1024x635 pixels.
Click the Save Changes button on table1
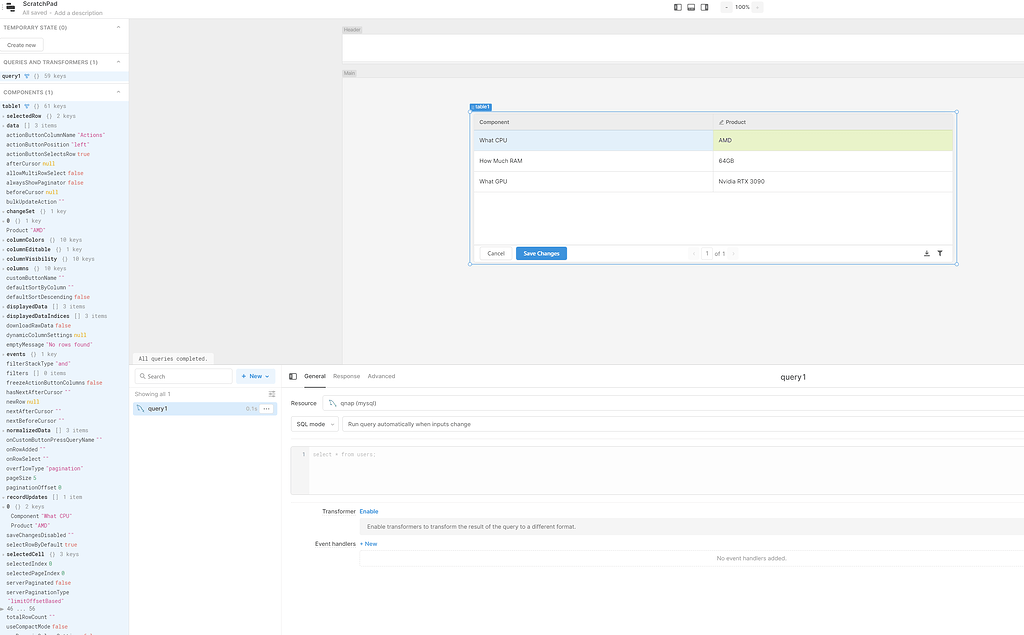coord(541,253)
